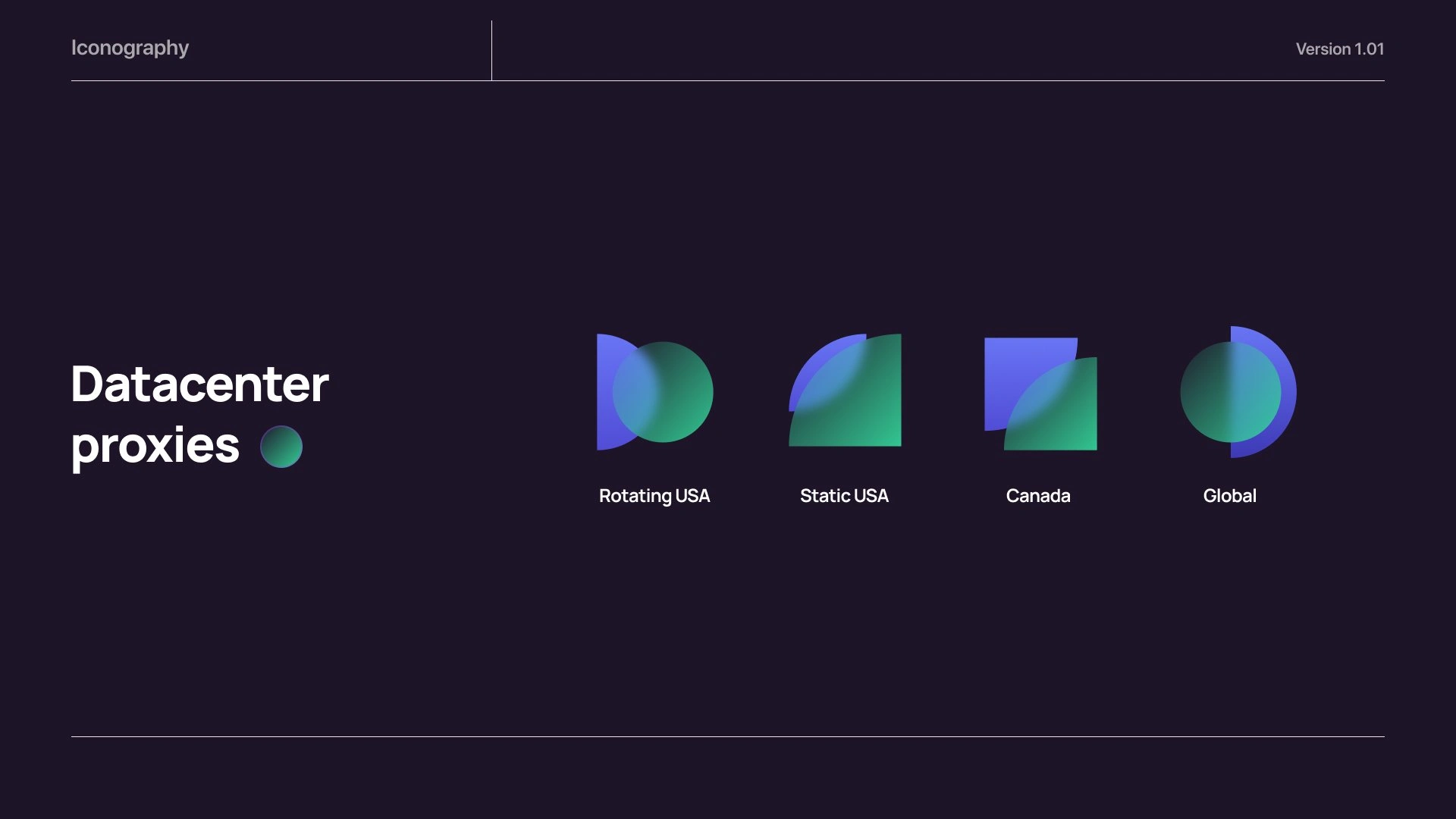1456x819 pixels.
Task: Click the Canada text label
Action: tap(1038, 496)
